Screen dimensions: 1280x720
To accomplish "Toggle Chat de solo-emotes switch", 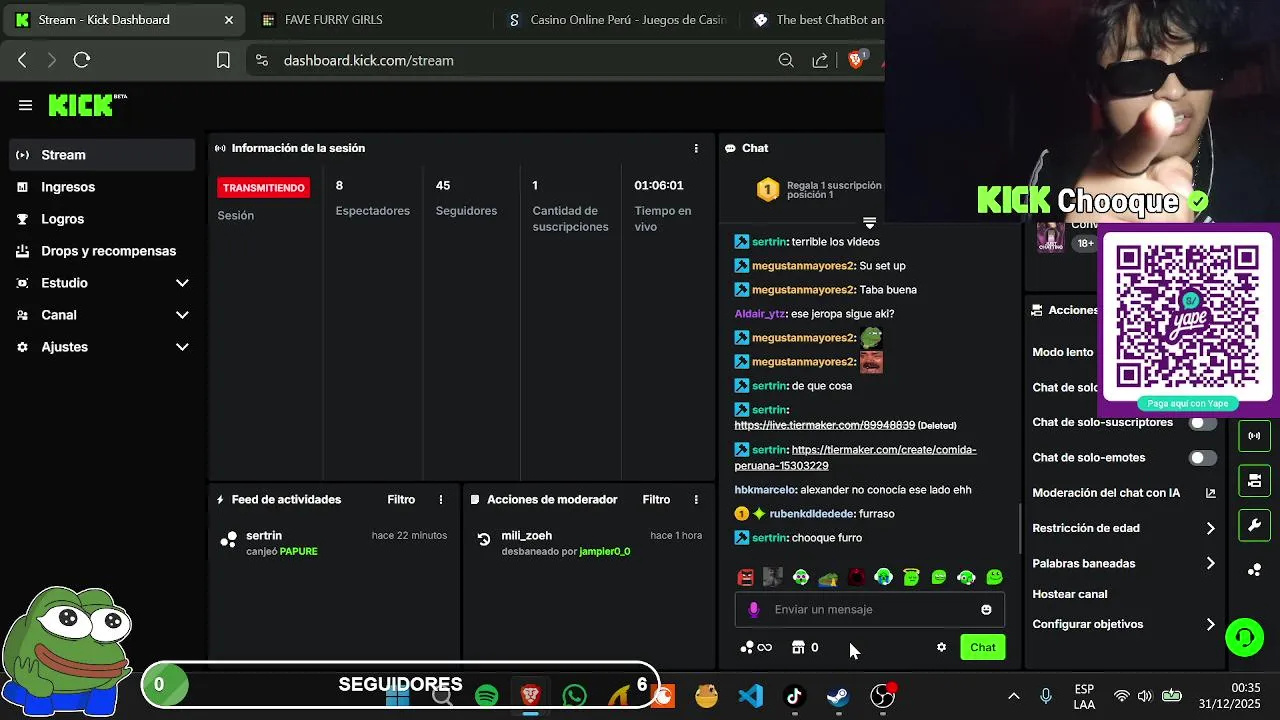I will click(x=1203, y=458).
